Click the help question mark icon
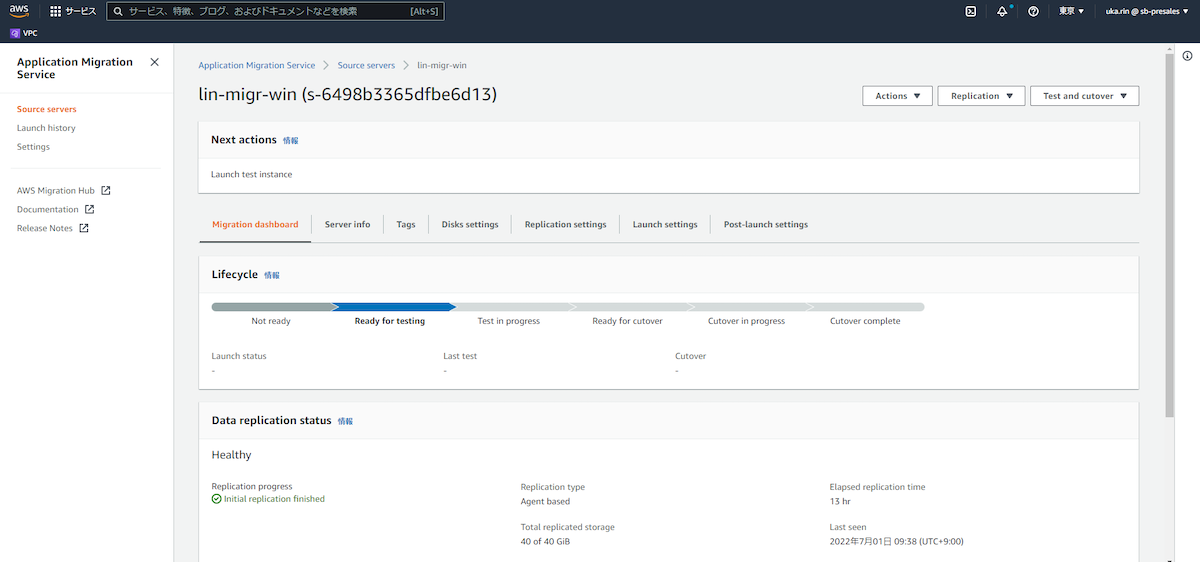This screenshot has width=1200, height=562. pos(1033,11)
